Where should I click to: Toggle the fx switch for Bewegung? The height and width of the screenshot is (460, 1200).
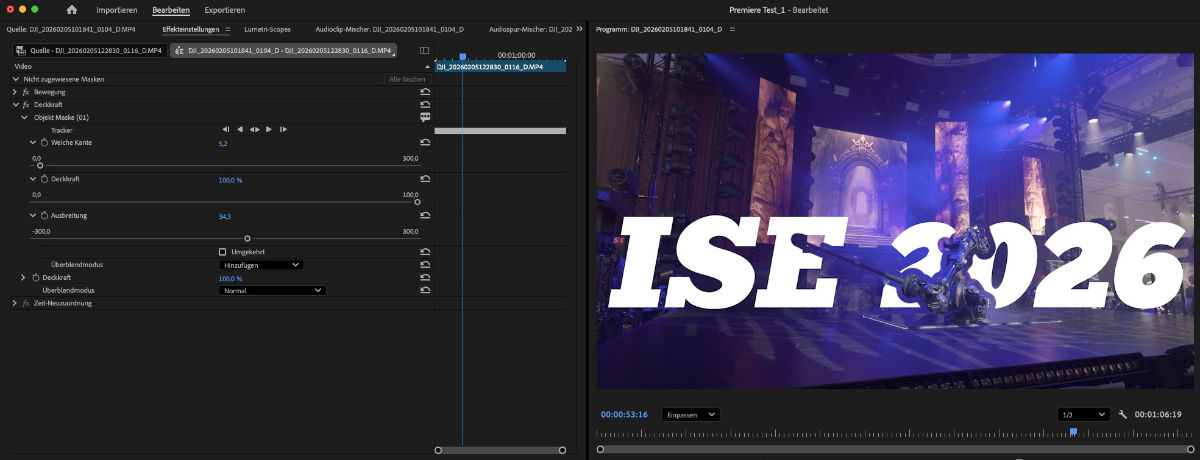(26, 92)
